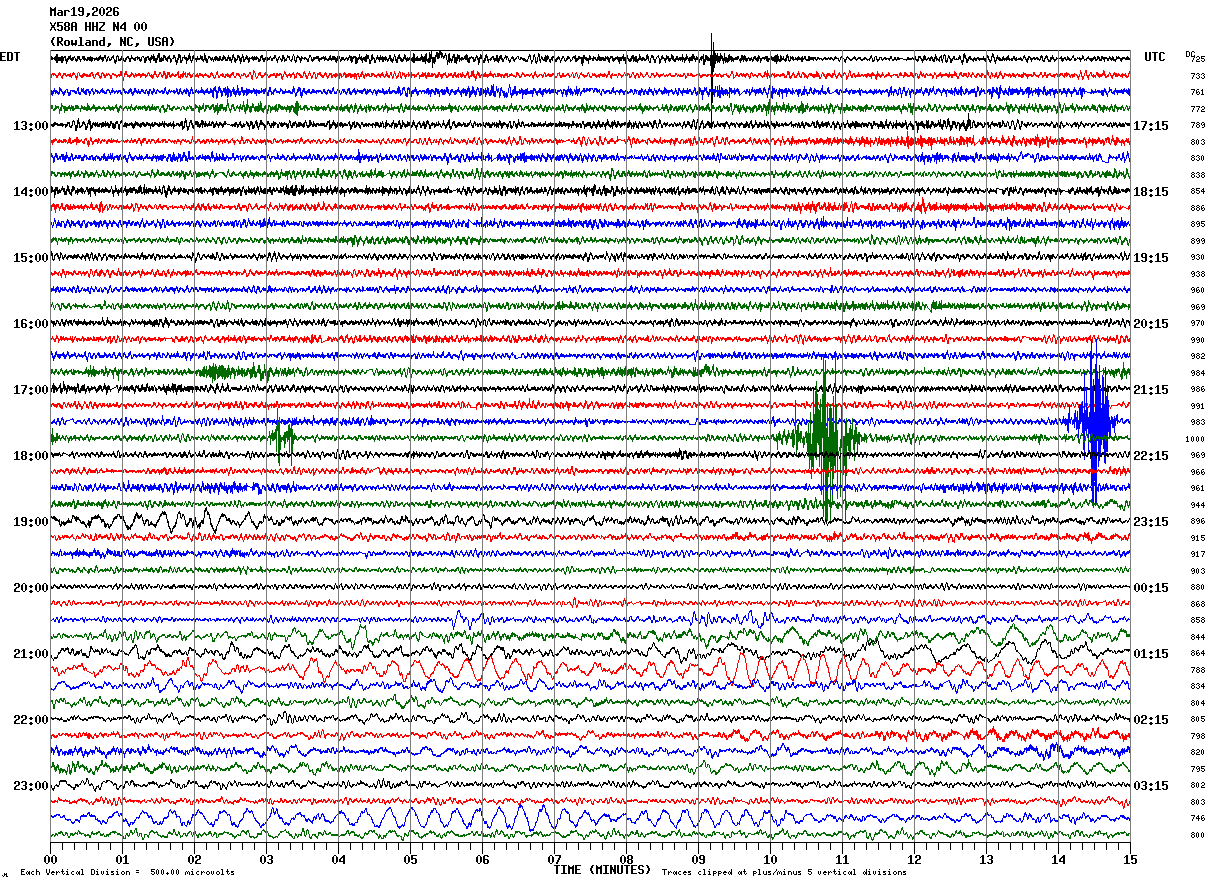Click the DC value 899
This screenshot has height=886, width=1210.
click(1198, 241)
